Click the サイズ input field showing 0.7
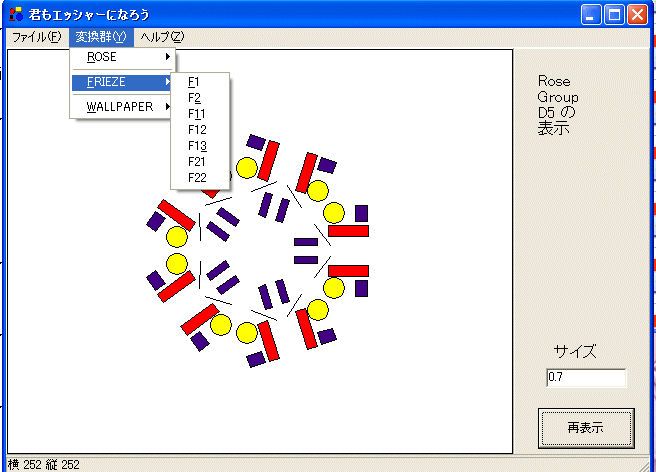The width and height of the screenshot is (656, 472). click(x=586, y=377)
